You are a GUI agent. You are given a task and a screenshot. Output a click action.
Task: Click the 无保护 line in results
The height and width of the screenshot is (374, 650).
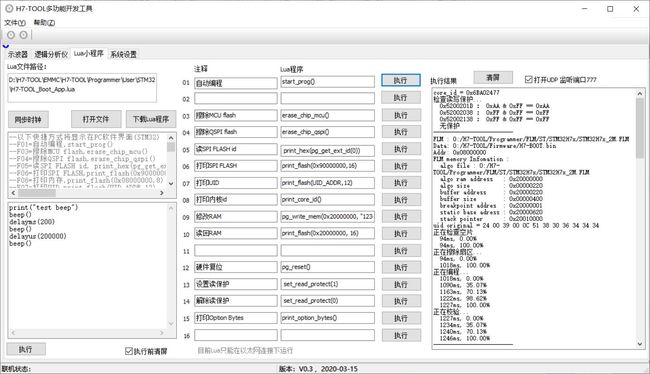(450, 126)
